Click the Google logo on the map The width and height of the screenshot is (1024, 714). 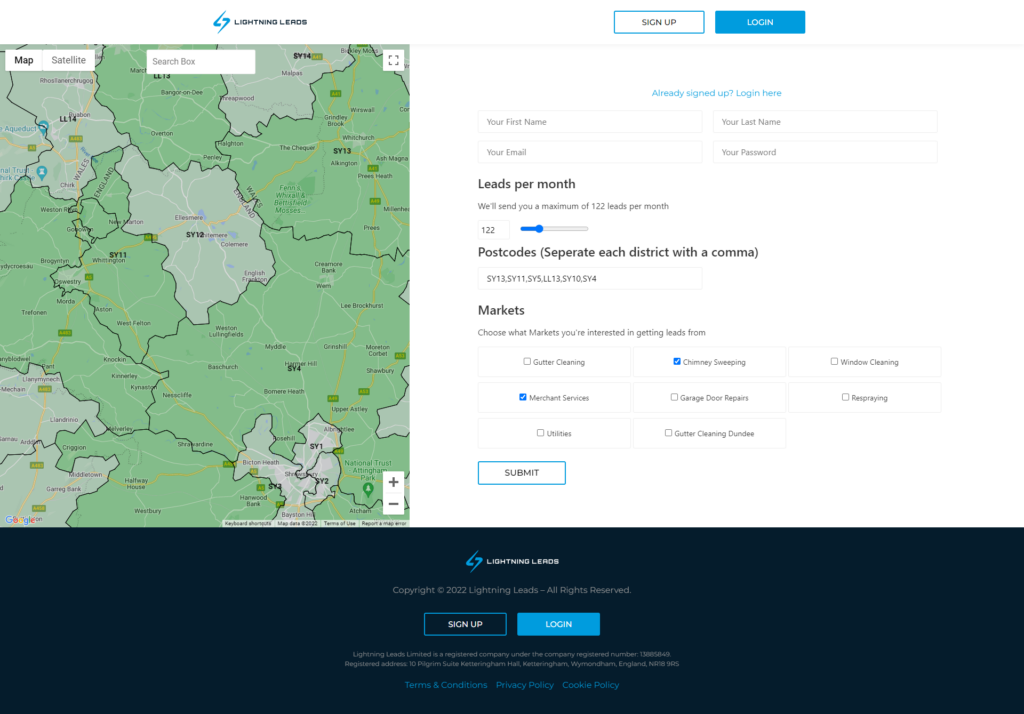[x=19, y=520]
